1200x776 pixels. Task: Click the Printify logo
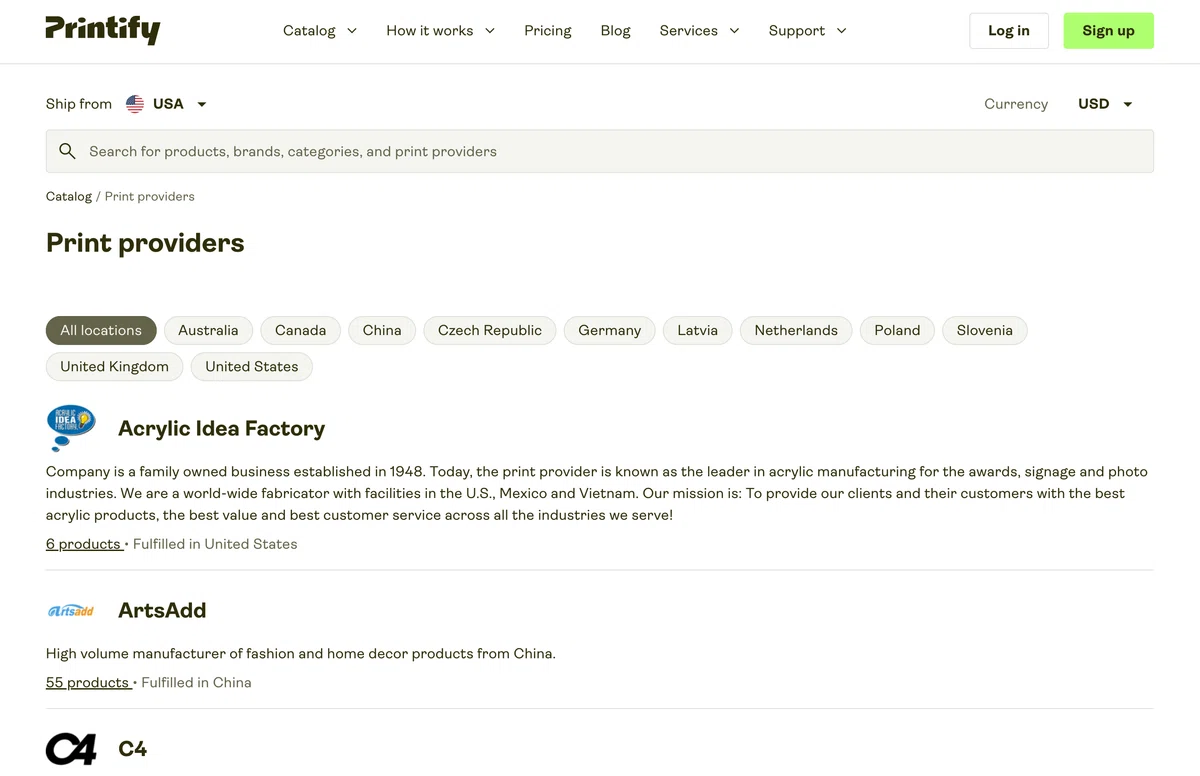point(103,30)
